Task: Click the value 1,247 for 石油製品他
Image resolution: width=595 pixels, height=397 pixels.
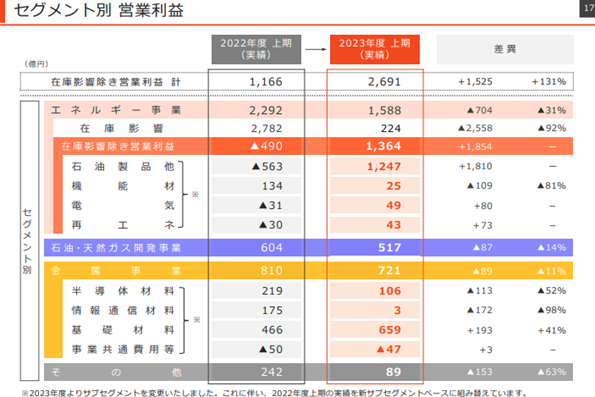Action: coord(384,167)
